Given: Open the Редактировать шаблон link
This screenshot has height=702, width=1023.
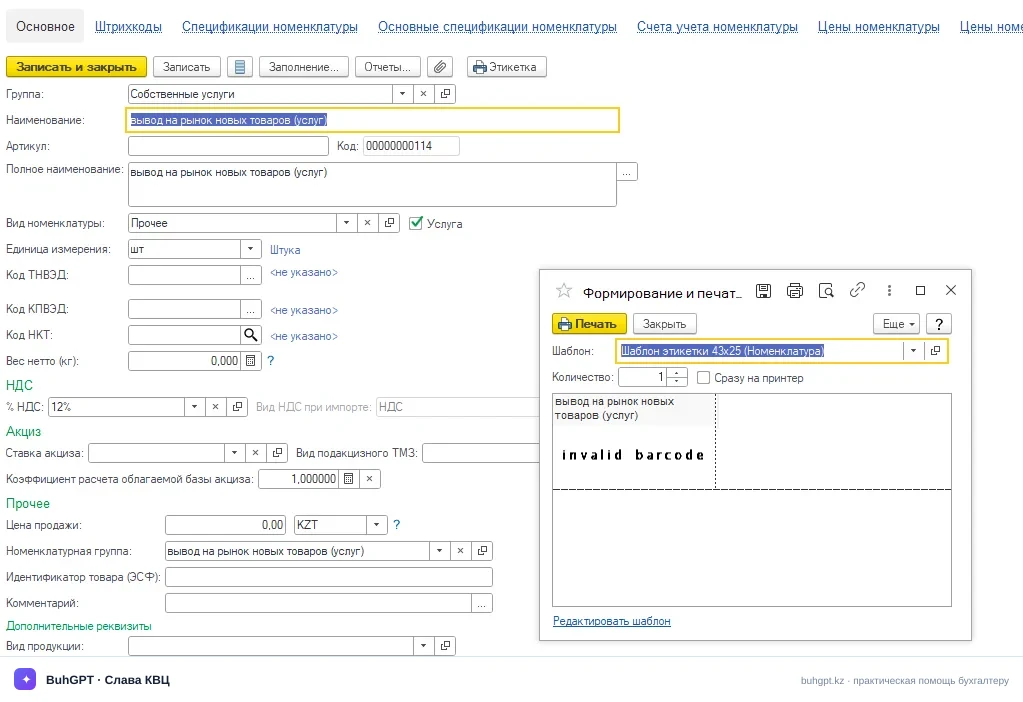Looking at the screenshot, I should click(x=611, y=621).
